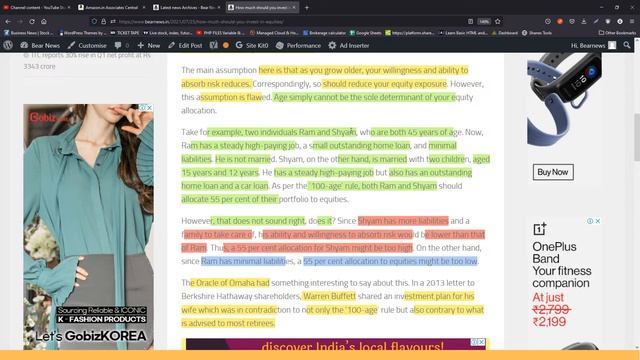Click the 'Oracle of Omaha' highlighted text
This screenshot has height=360, width=640.
coord(230,282)
